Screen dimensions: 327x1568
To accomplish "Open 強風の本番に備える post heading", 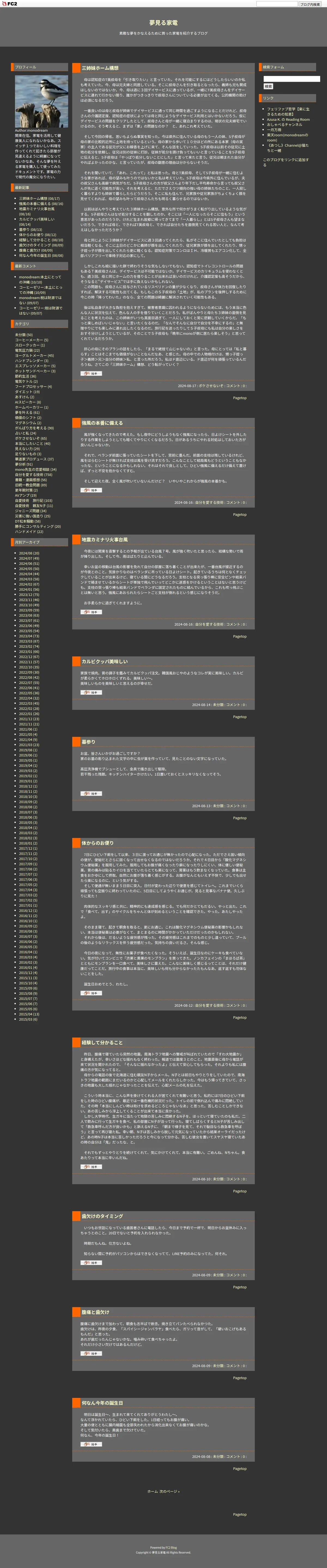I will point(102,423).
